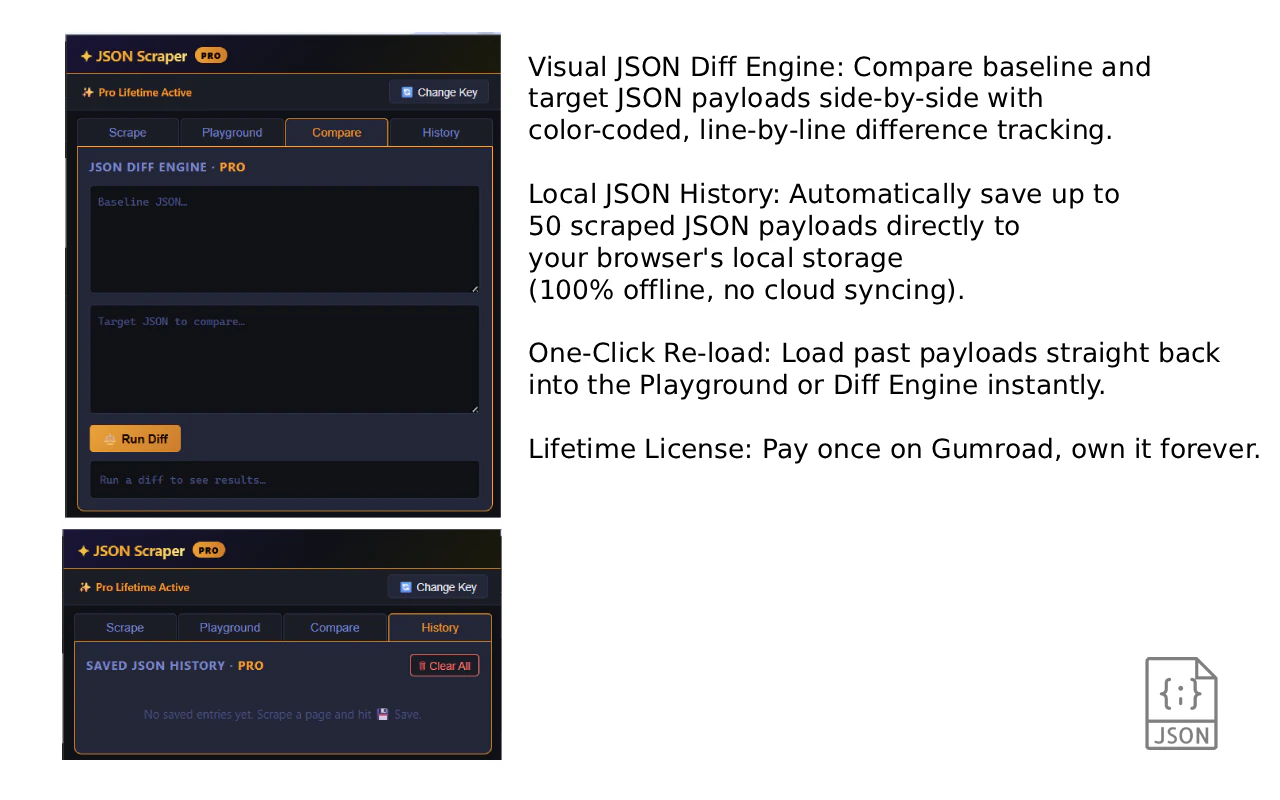Focus the Target JSON to compare text area
Image resolution: width=1280 pixels, height=800 pixels.
pos(285,359)
